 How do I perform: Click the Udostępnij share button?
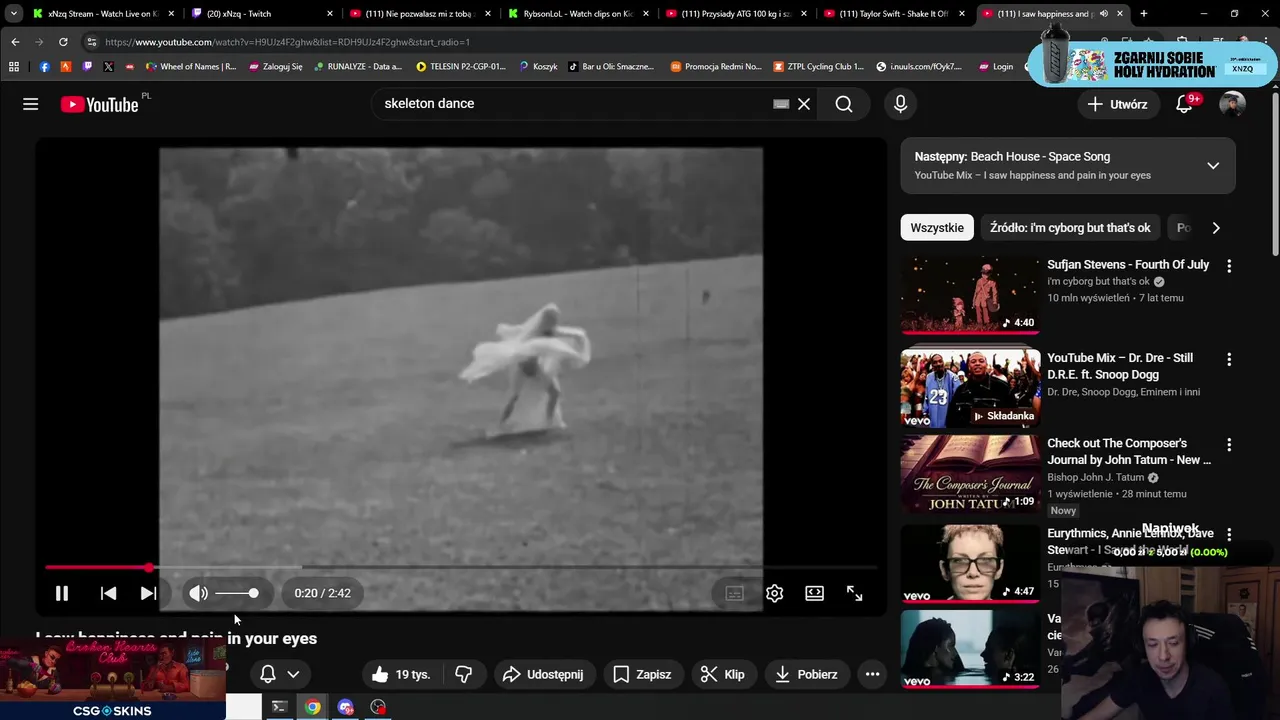543,674
